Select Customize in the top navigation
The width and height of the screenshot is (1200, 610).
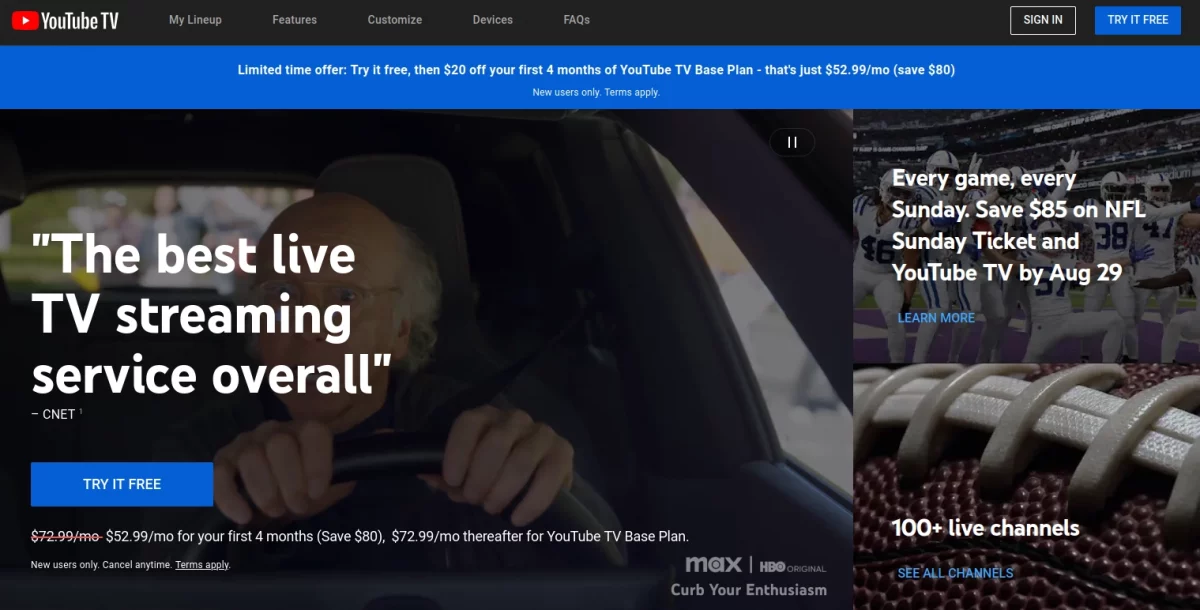(394, 20)
